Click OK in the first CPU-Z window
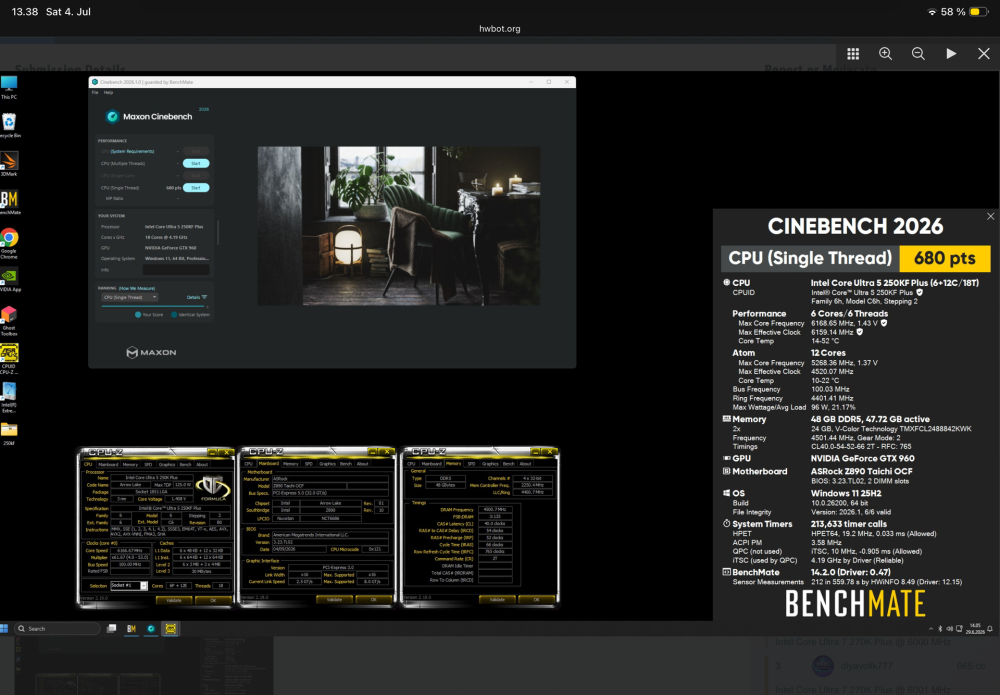Screen dimensions: 1000x695 click(x=213, y=600)
